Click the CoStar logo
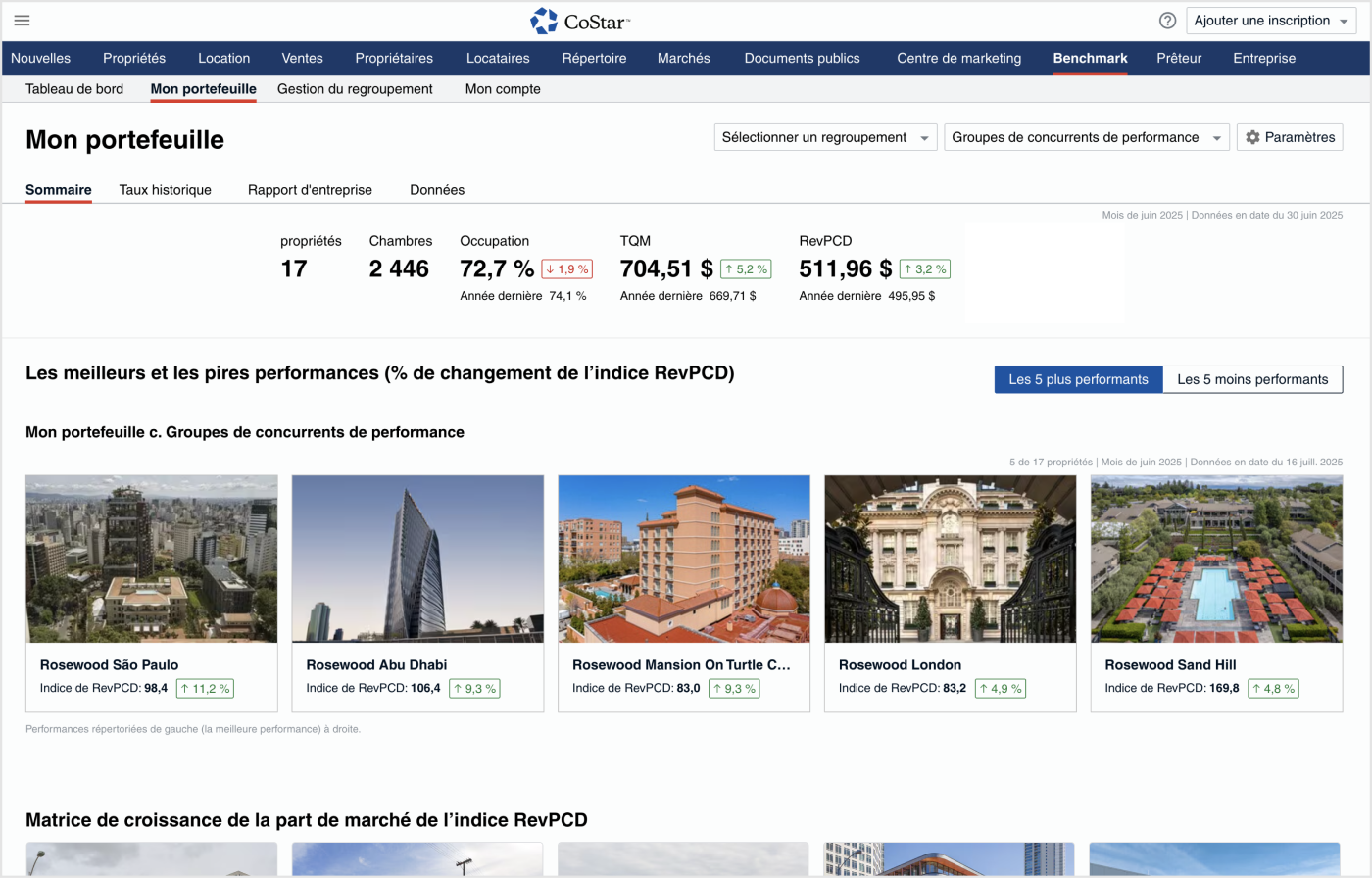 click(580, 21)
